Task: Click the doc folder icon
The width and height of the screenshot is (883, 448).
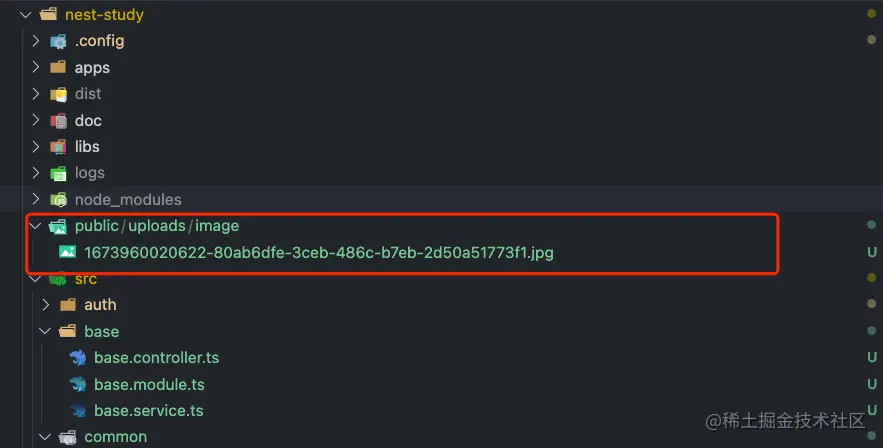Action: point(58,120)
